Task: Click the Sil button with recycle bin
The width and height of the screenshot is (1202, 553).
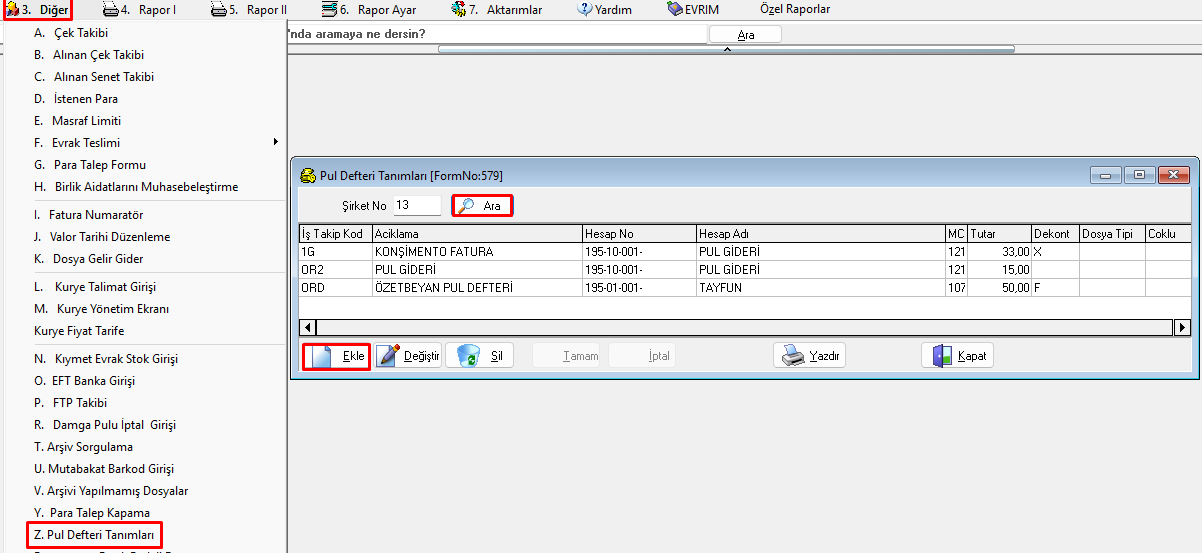Action: click(x=479, y=356)
